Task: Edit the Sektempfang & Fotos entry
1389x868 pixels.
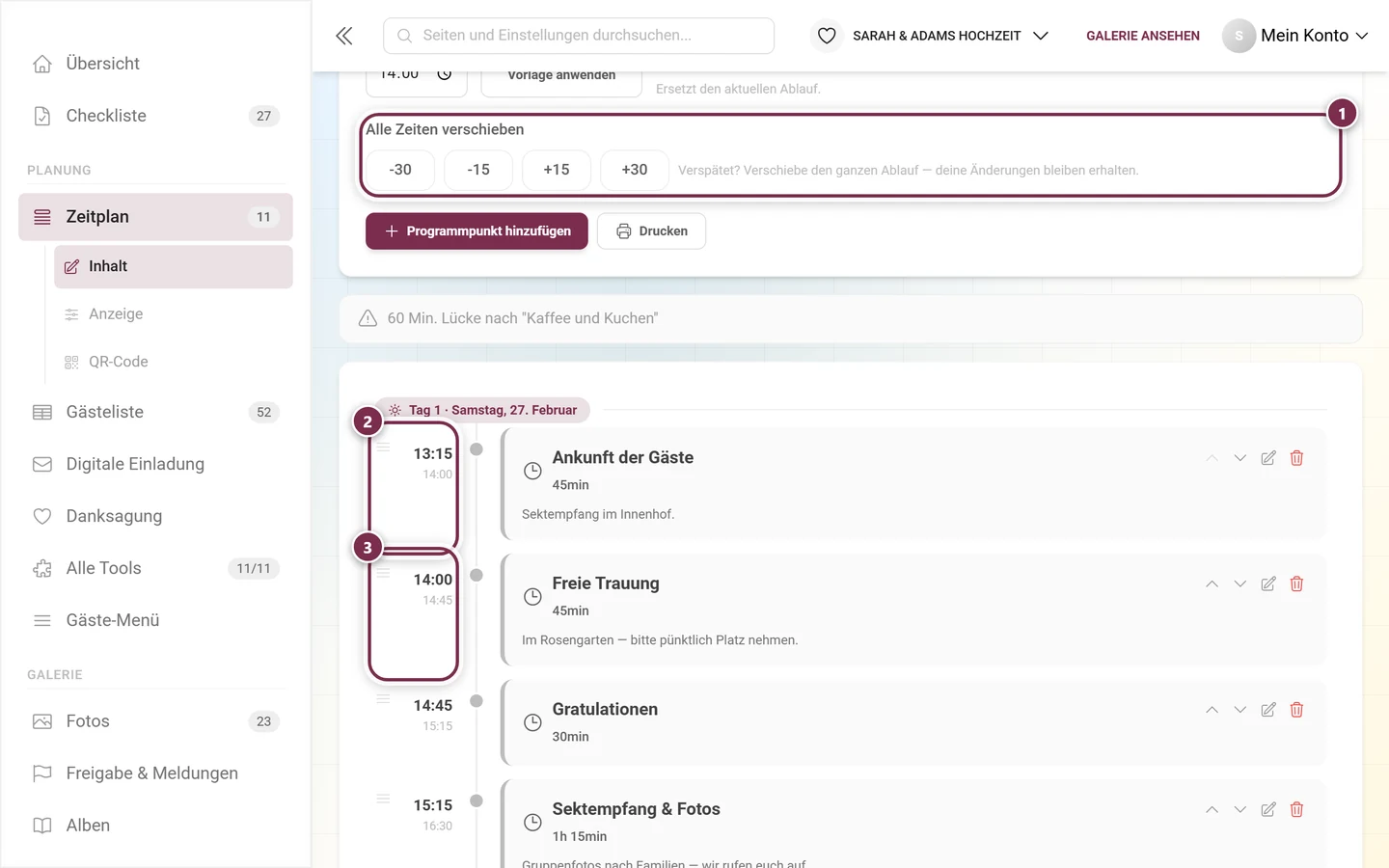Action: [1268, 810]
